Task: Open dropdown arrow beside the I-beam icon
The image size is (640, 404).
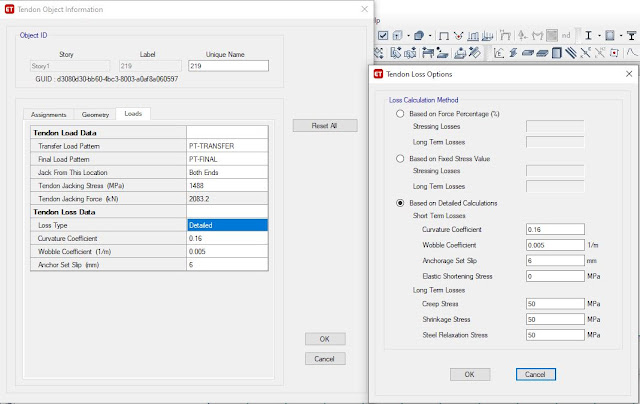Action: click(x=599, y=36)
